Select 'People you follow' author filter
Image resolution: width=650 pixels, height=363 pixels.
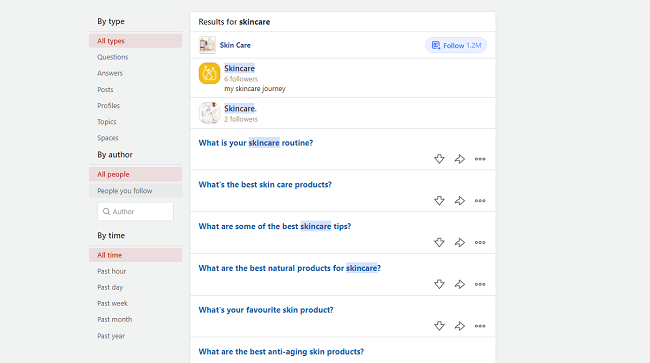pyautogui.click(x=136, y=191)
